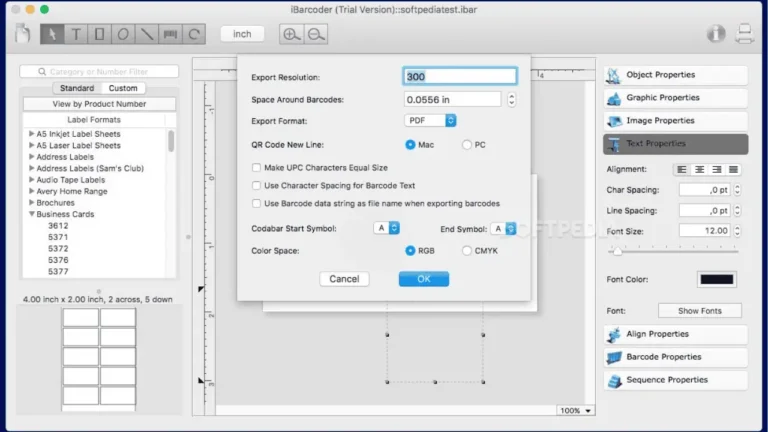Click the Space Around Barcodes stepper
Image resolution: width=768 pixels, height=432 pixels.
tap(511, 100)
